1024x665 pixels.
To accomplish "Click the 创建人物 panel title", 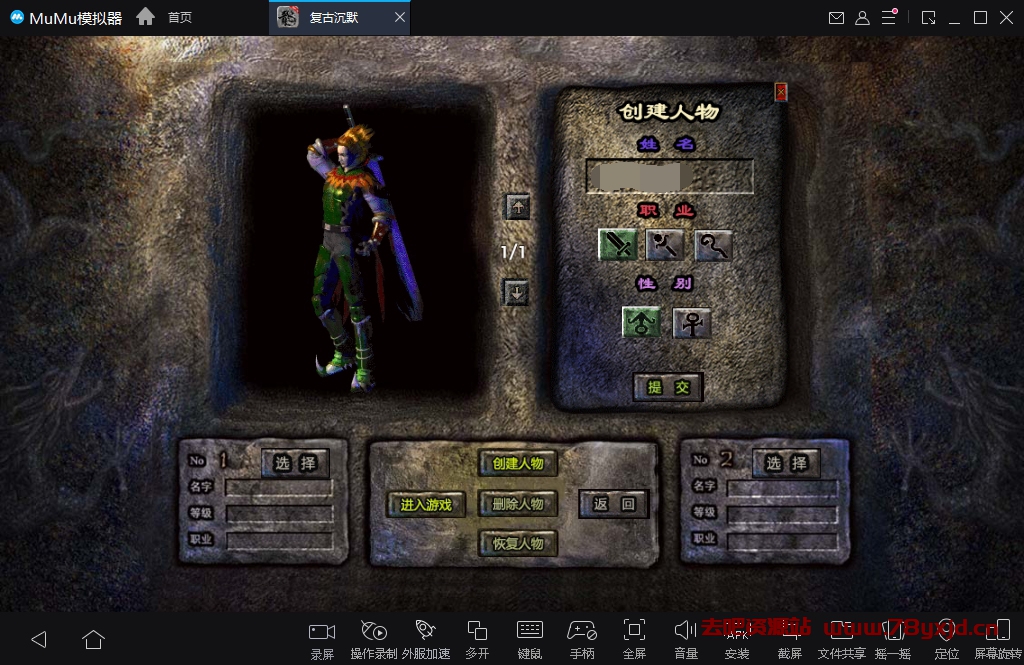I will point(668,112).
